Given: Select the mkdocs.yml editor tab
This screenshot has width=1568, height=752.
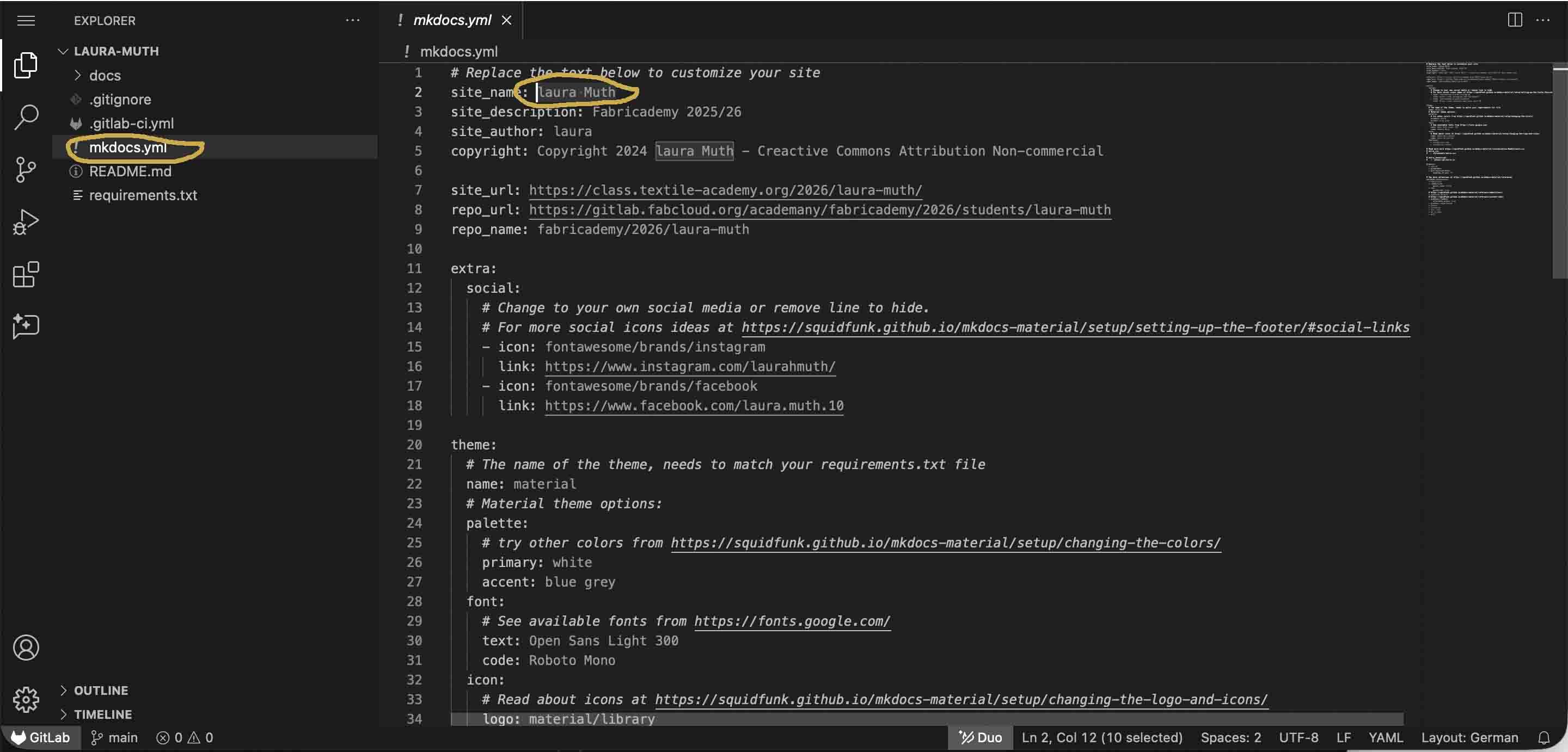Looking at the screenshot, I should tap(452, 20).
